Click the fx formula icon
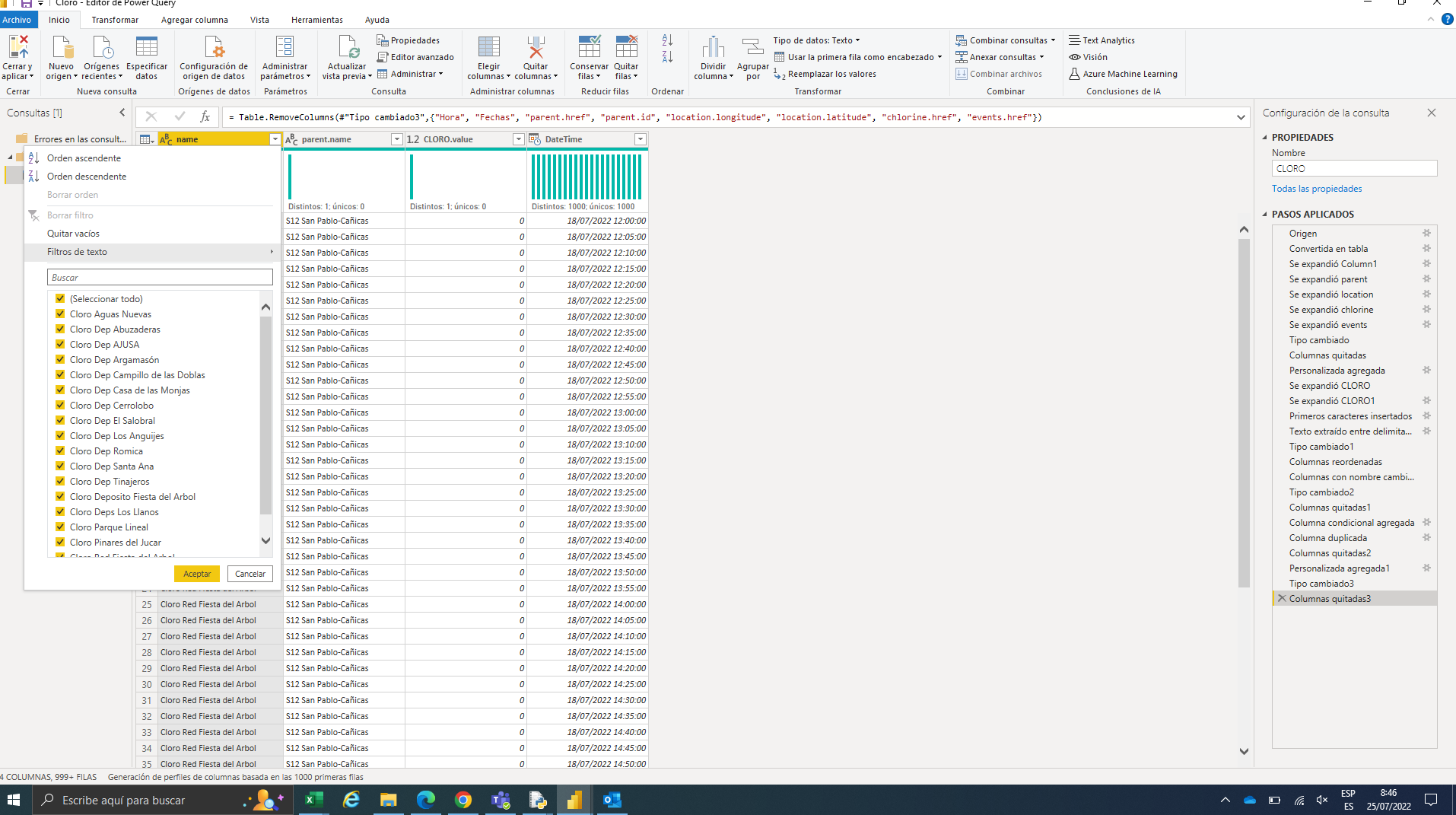Screen dimensions: 1456x815 point(205,116)
